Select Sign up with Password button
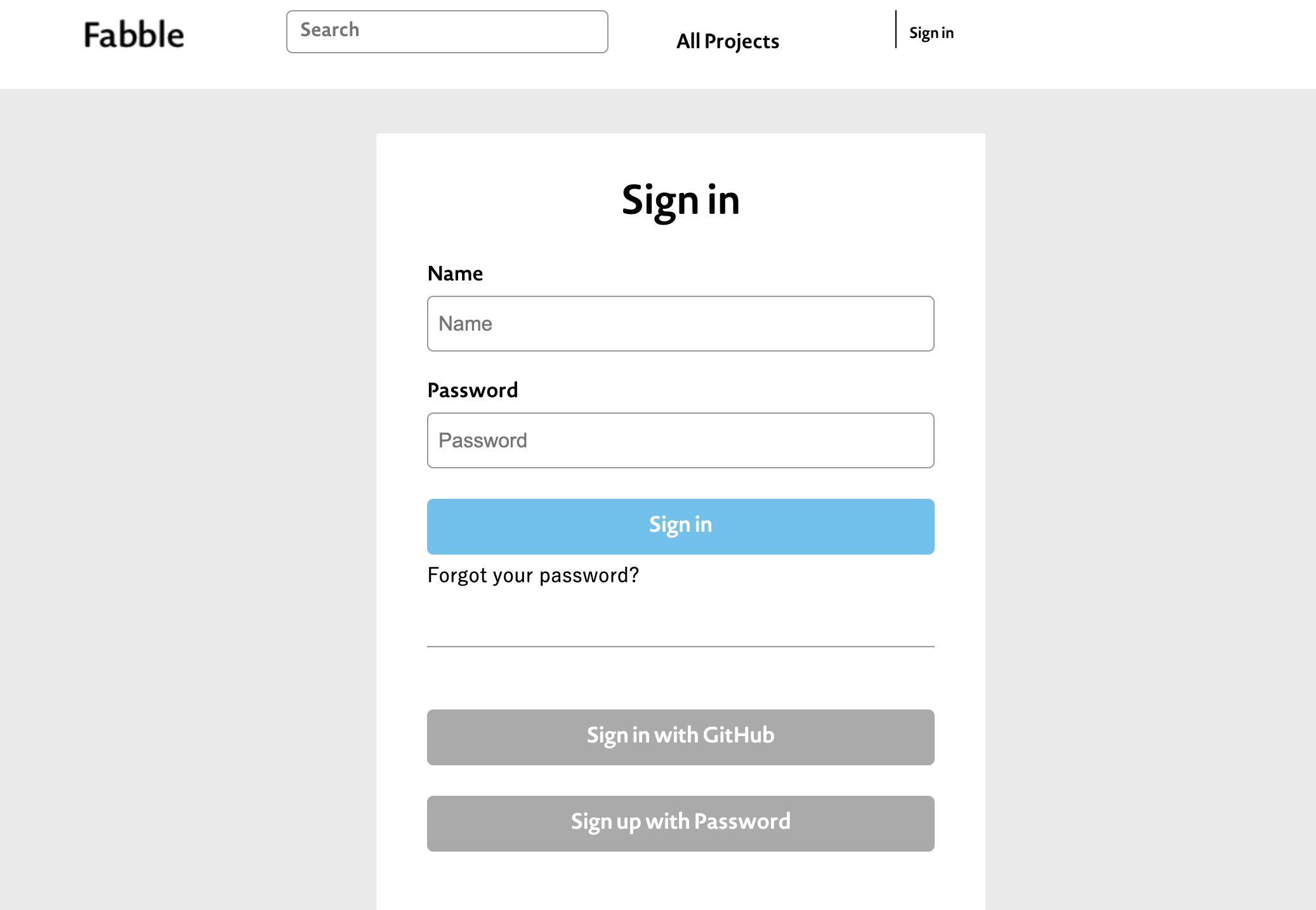The width and height of the screenshot is (1316, 910). [680, 823]
